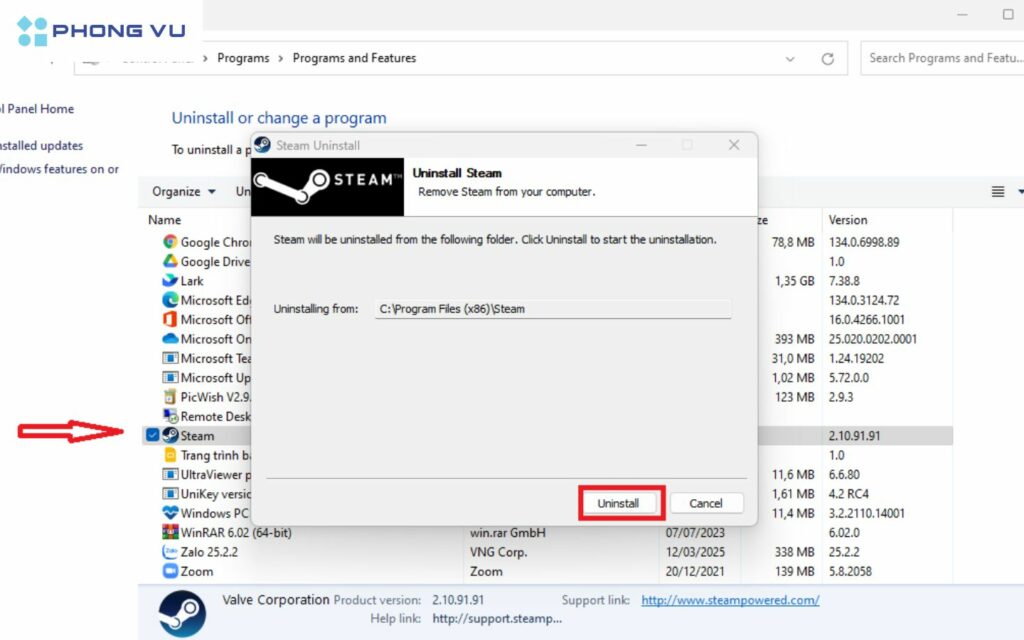
Task: Select the Zoom app icon
Action: [172, 571]
